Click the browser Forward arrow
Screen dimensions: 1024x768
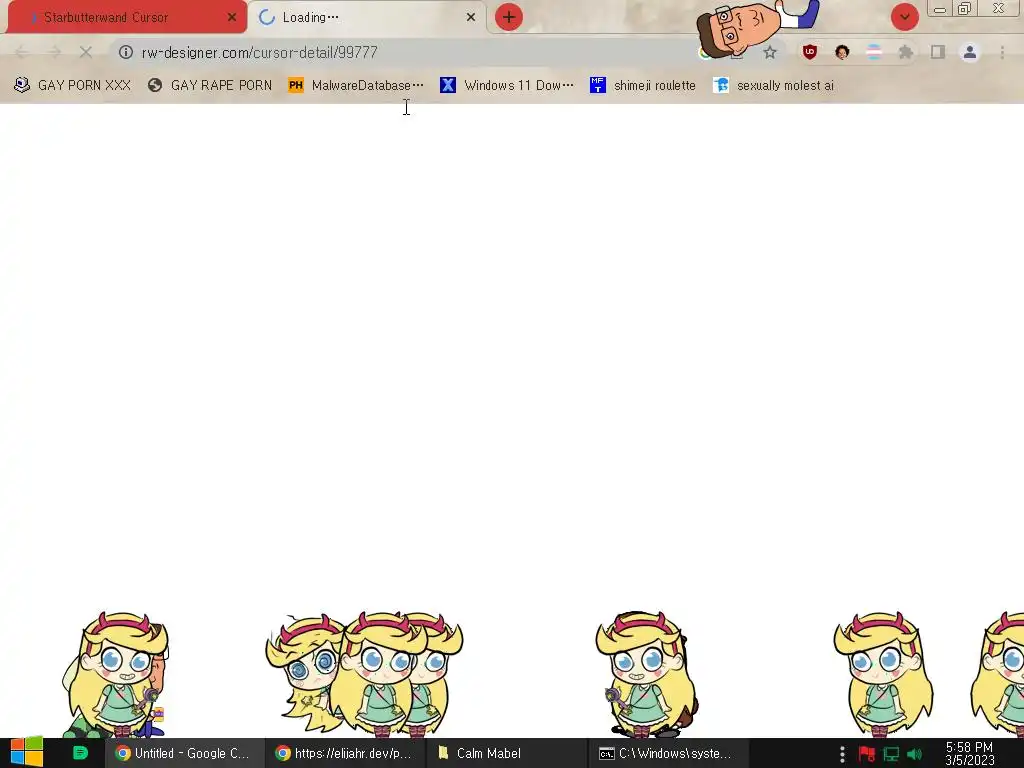pos(54,52)
